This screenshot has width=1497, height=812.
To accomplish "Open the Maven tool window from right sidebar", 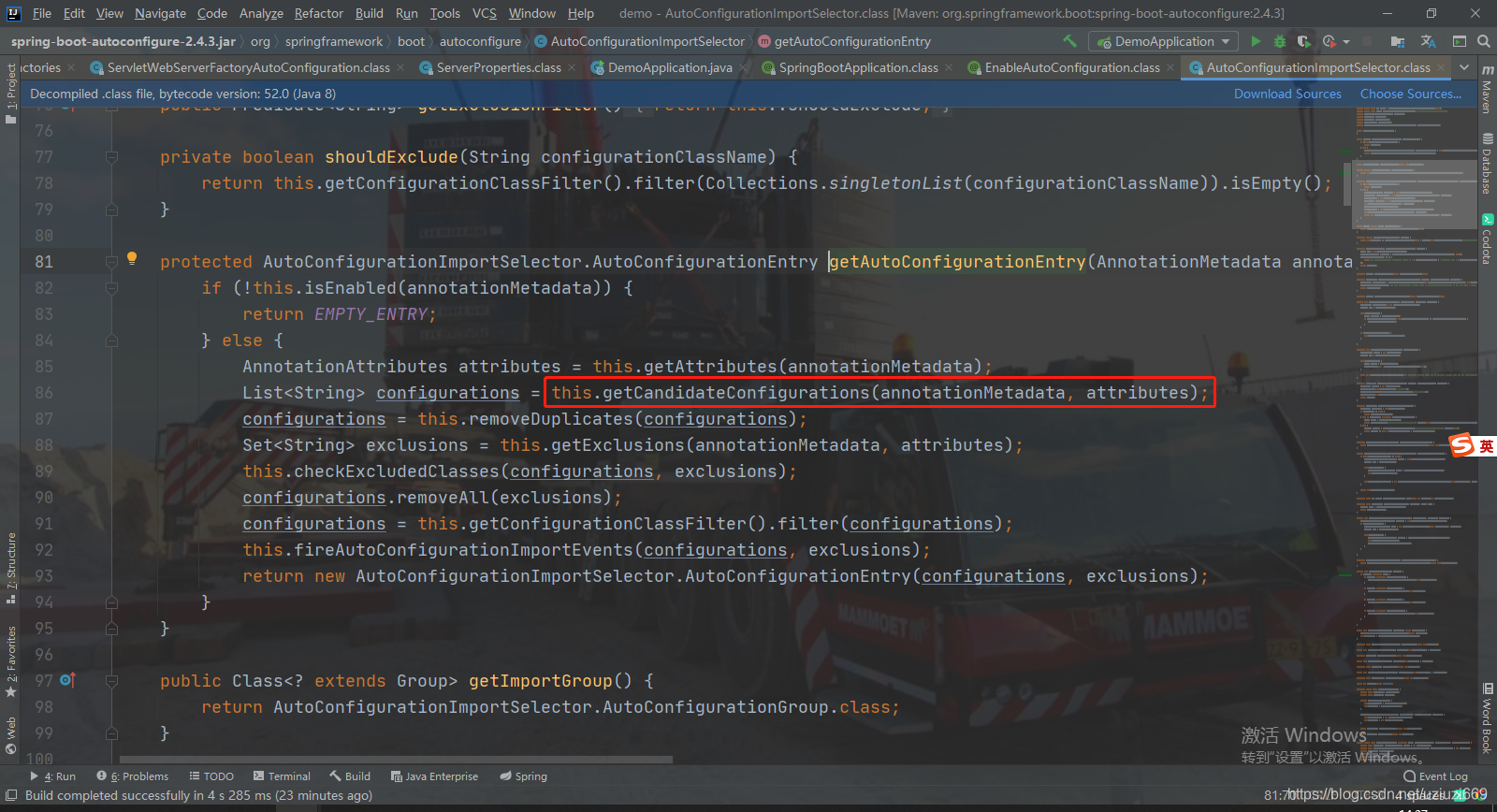I will (1487, 91).
